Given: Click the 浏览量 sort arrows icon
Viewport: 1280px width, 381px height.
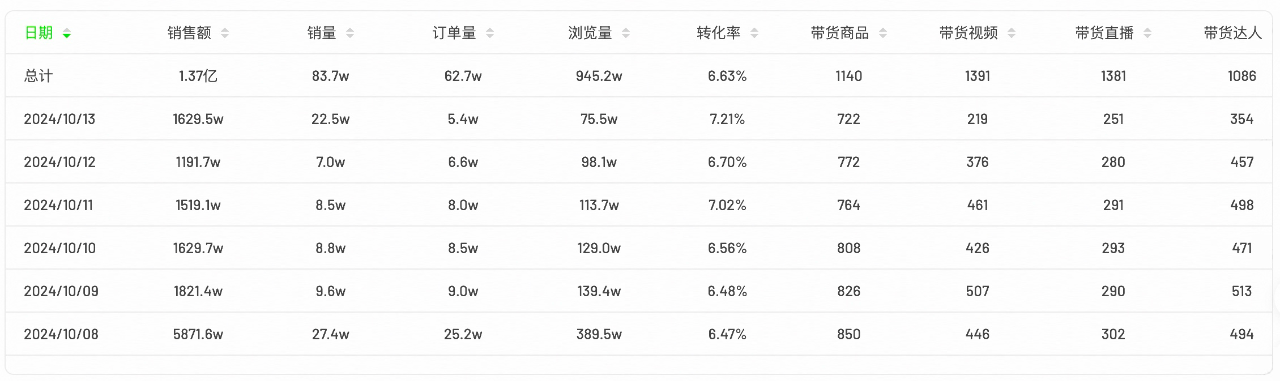Looking at the screenshot, I should [x=626, y=33].
